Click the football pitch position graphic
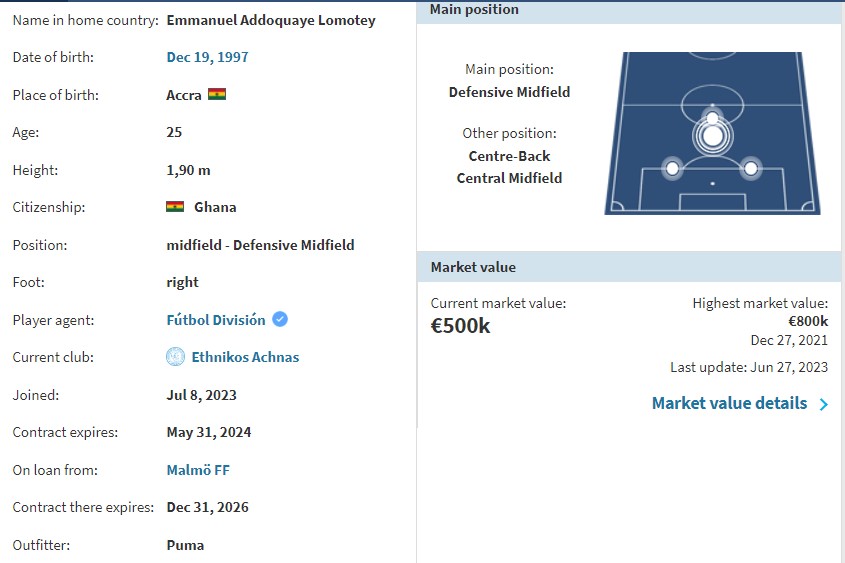This screenshot has width=845, height=563. point(712,133)
